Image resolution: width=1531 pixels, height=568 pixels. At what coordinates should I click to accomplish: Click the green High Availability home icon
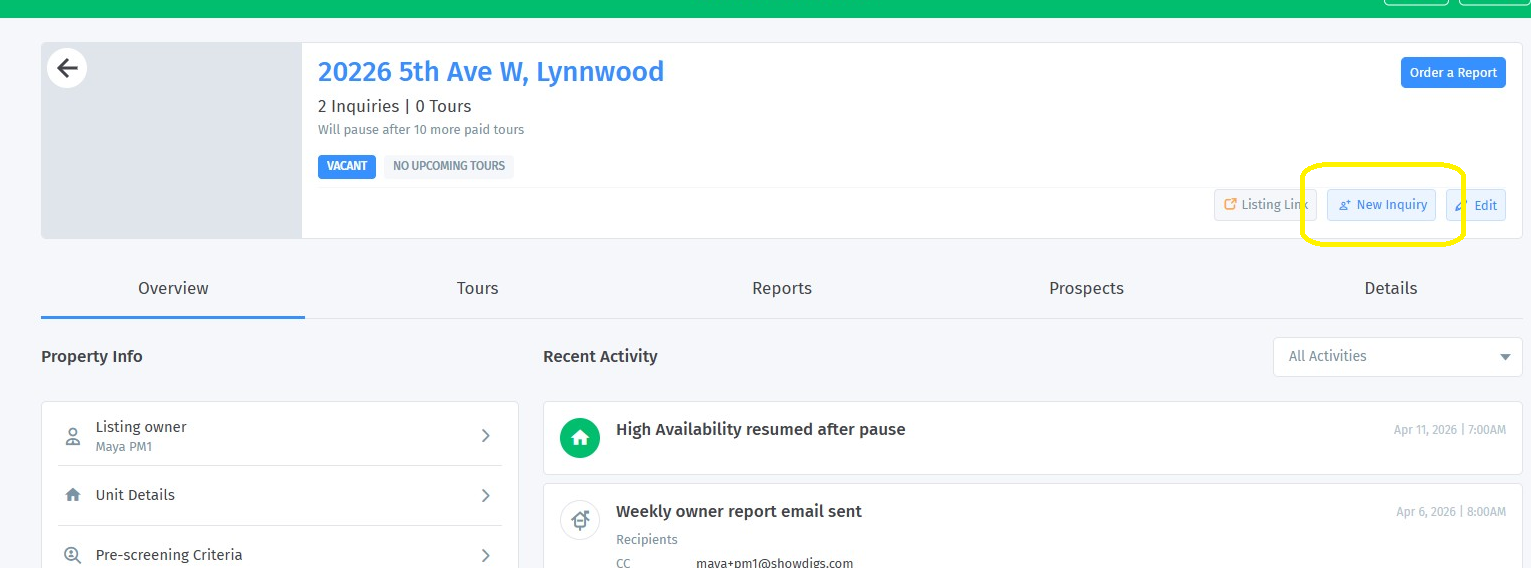click(580, 438)
